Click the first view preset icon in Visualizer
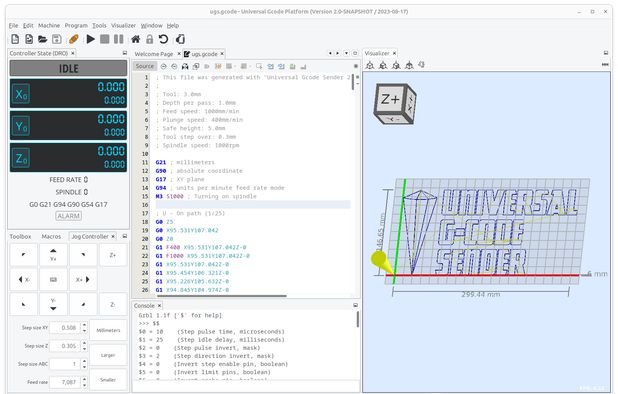This screenshot has height=394, width=618. 370,65
